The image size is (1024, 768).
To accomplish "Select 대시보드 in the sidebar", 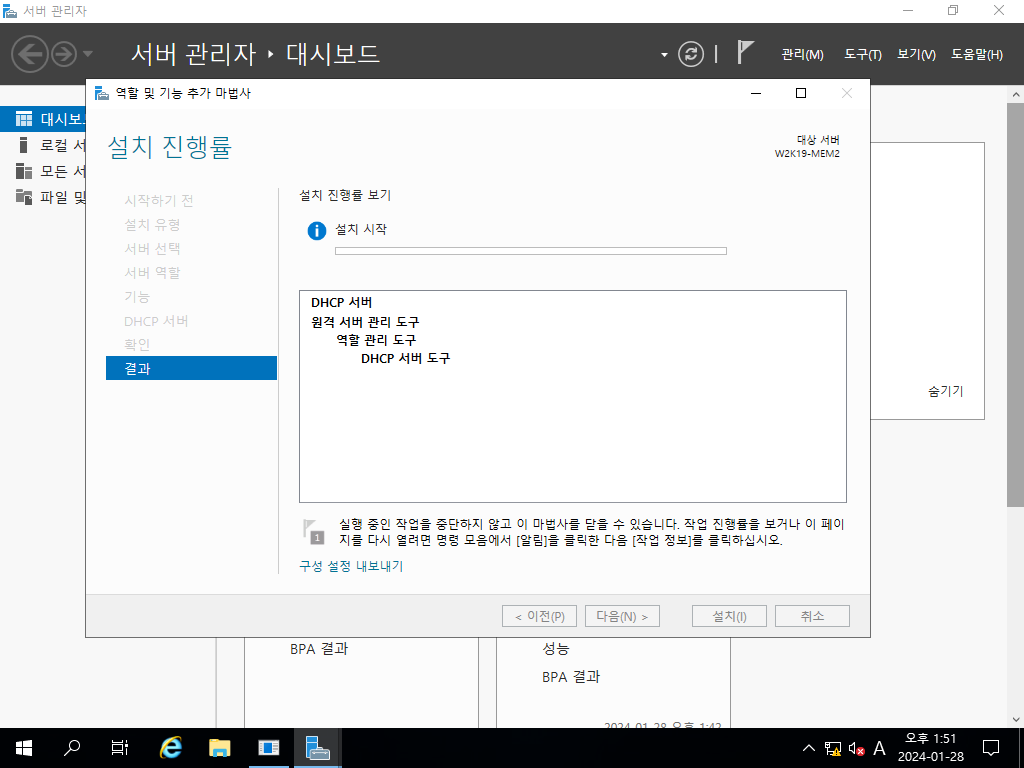I will (43, 119).
